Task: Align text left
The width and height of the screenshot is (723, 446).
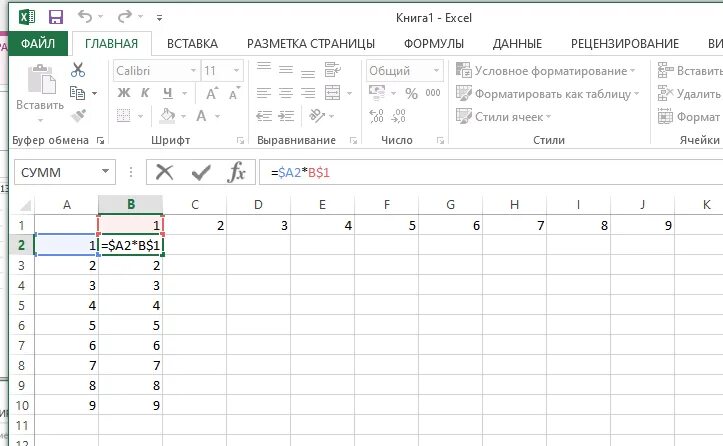Action: tap(264, 93)
